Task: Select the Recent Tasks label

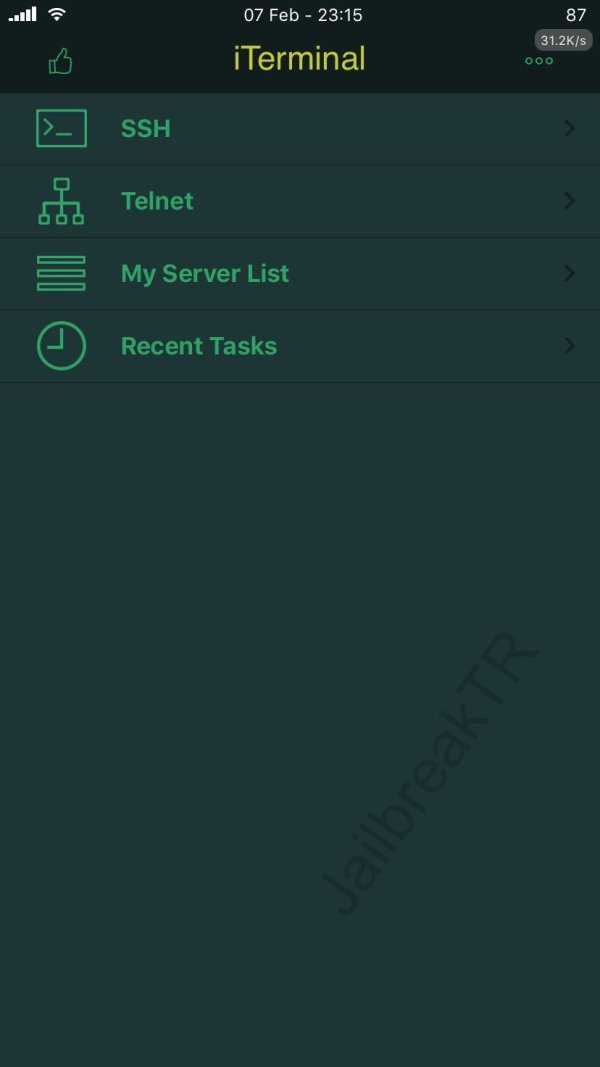Action: 199,346
